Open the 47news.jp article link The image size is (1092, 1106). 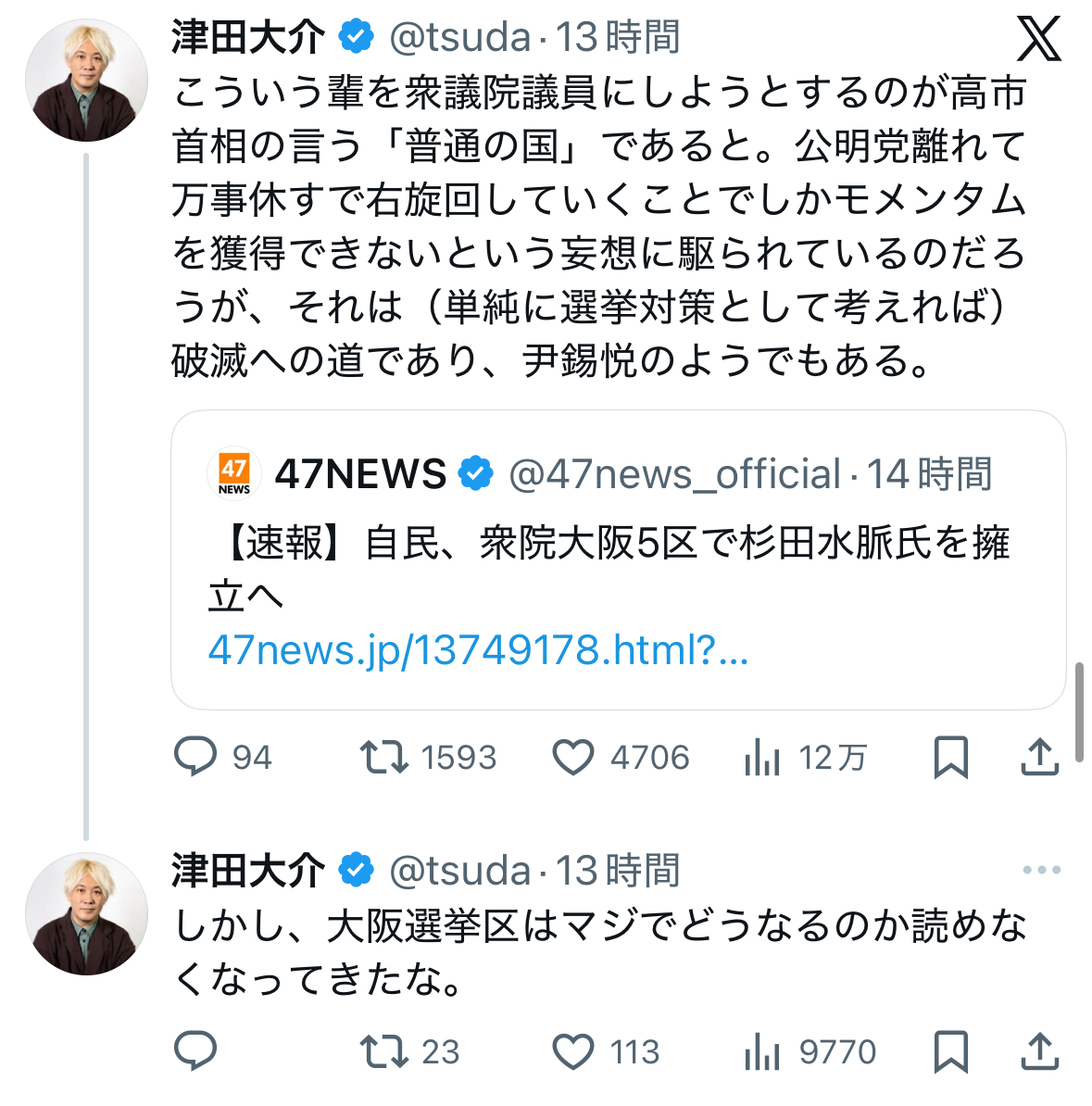(477, 650)
